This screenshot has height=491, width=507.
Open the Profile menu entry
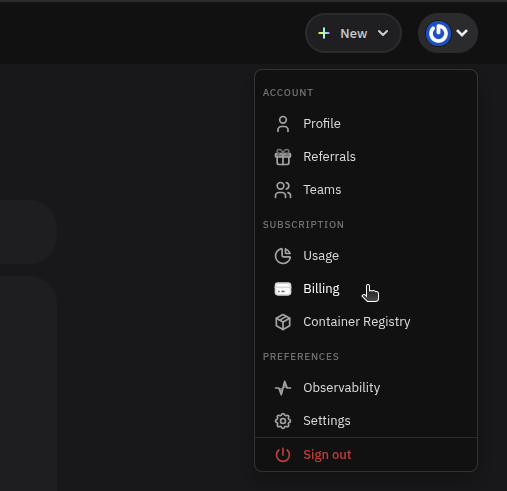pyautogui.click(x=366, y=124)
